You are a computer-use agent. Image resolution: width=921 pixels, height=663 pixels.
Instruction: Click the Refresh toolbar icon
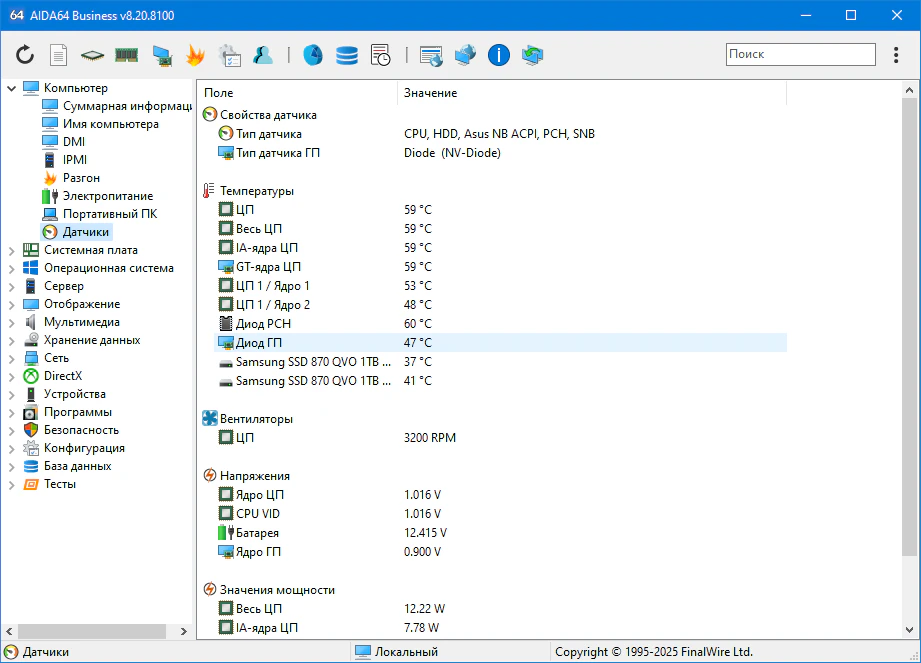(x=25, y=55)
